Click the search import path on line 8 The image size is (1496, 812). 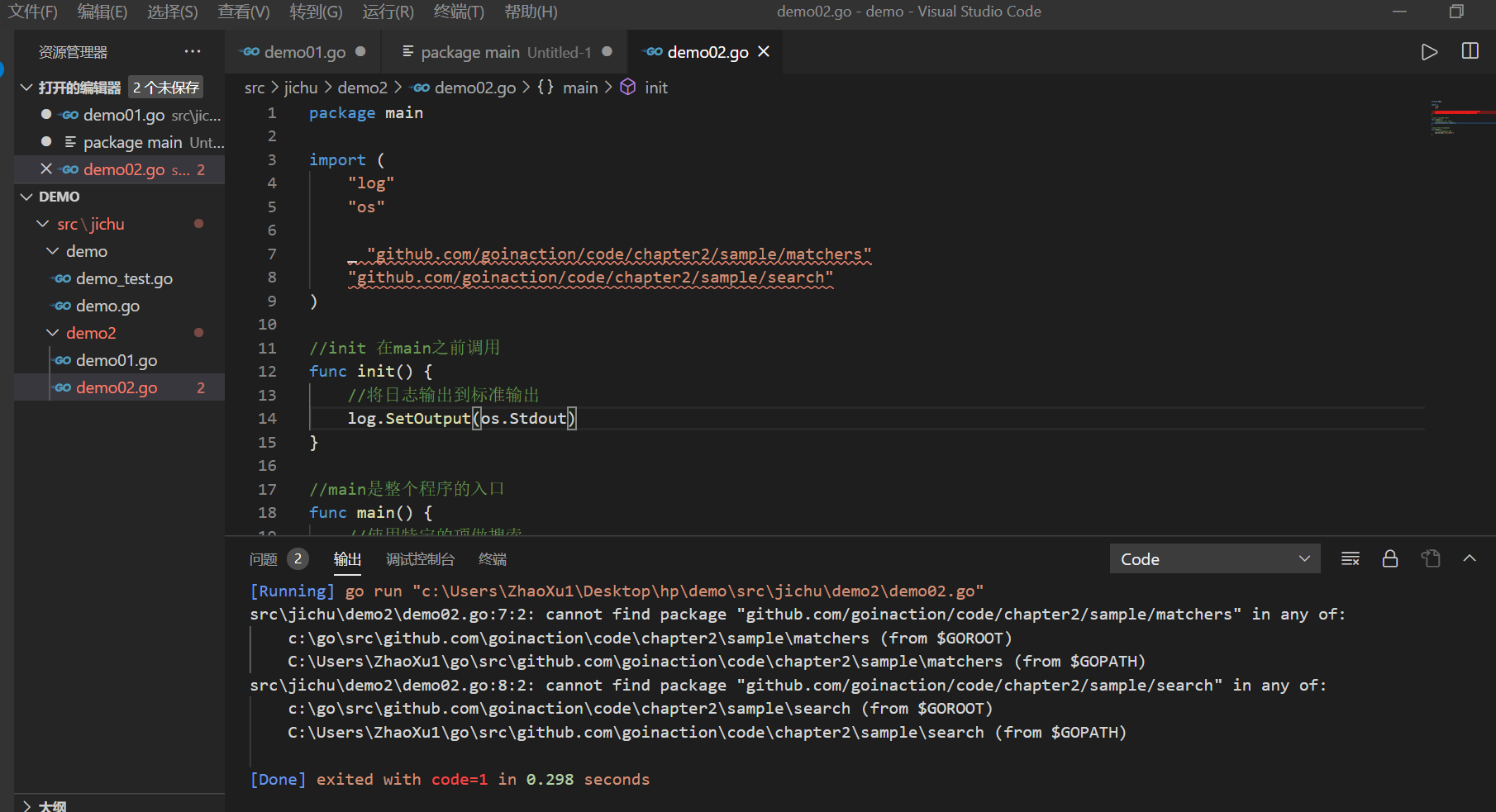coord(590,278)
